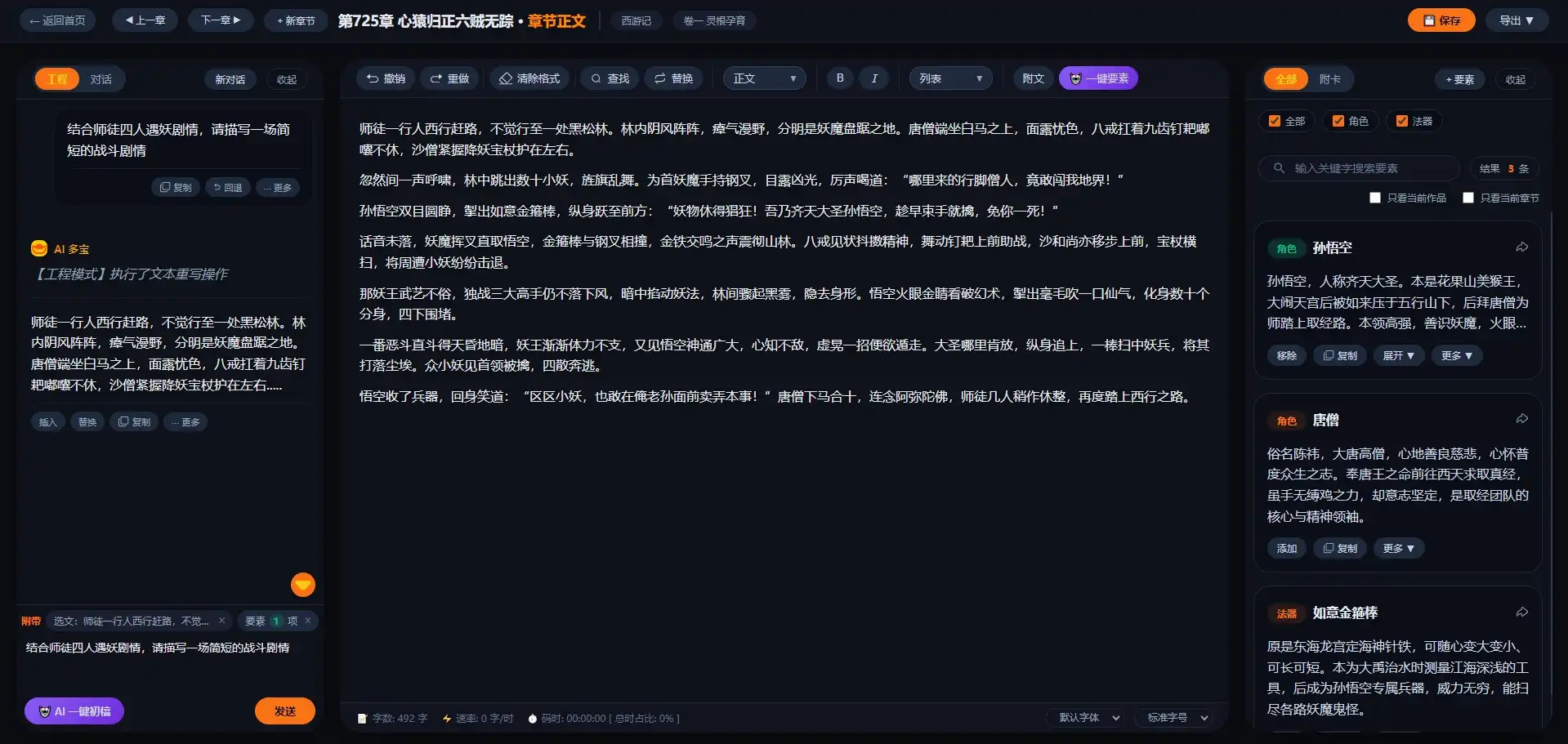Add a new section with 新章节
This screenshot has height=744, width=1568.
pos(296,20)
